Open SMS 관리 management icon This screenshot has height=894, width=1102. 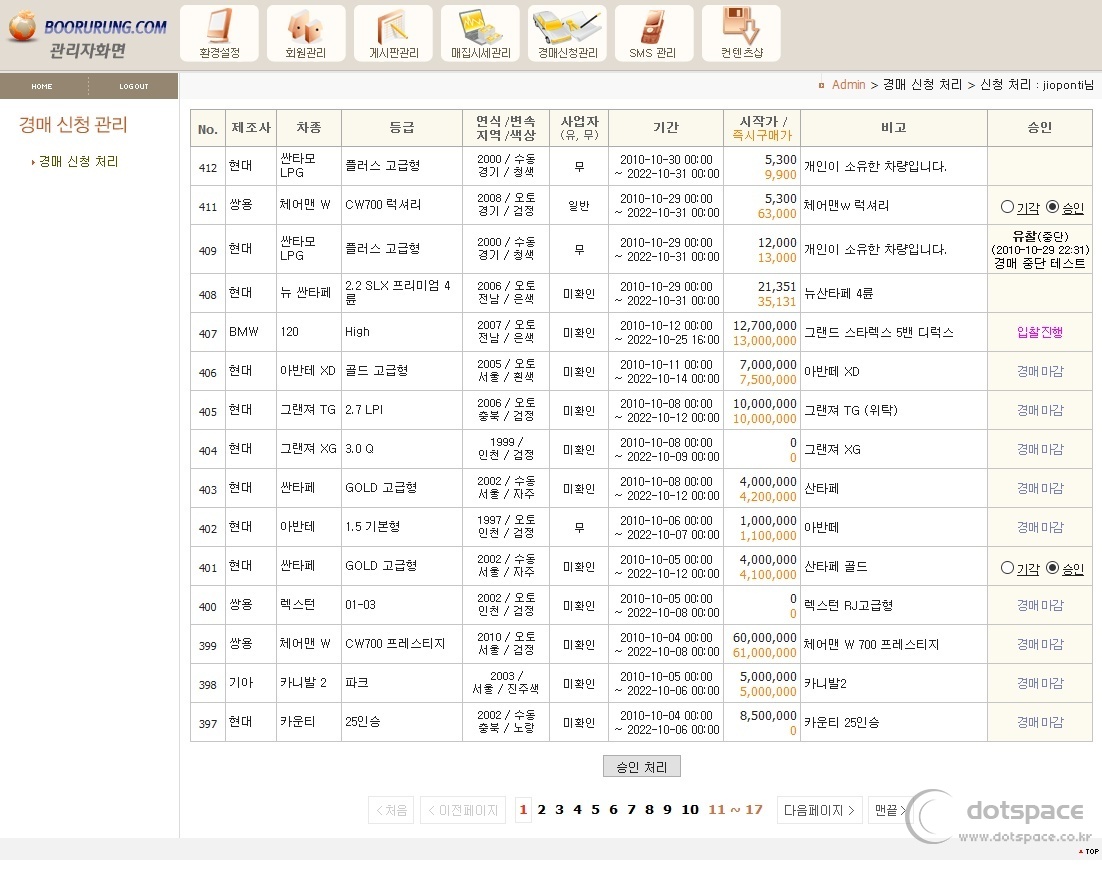pyautogui.click(x=653, y=33)
